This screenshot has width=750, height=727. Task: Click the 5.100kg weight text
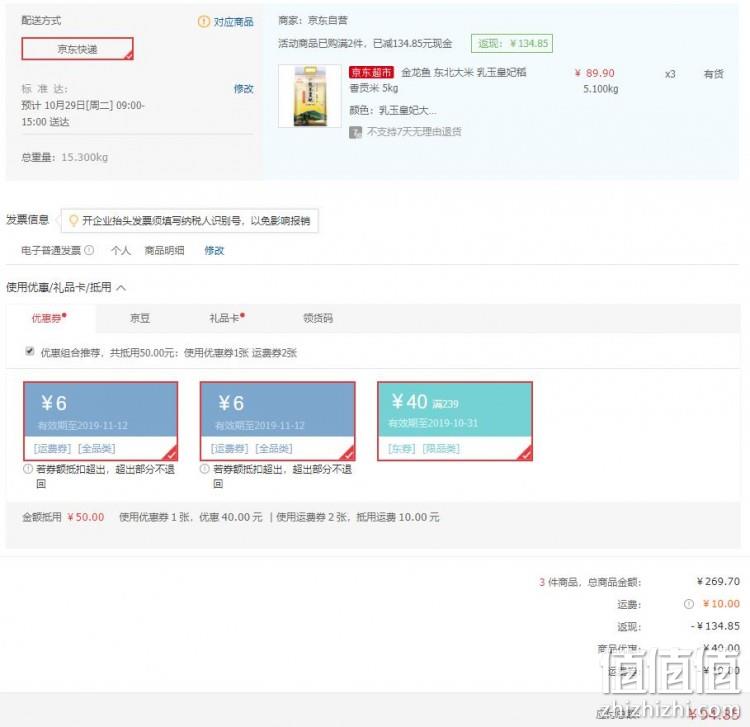click(601, 89)
